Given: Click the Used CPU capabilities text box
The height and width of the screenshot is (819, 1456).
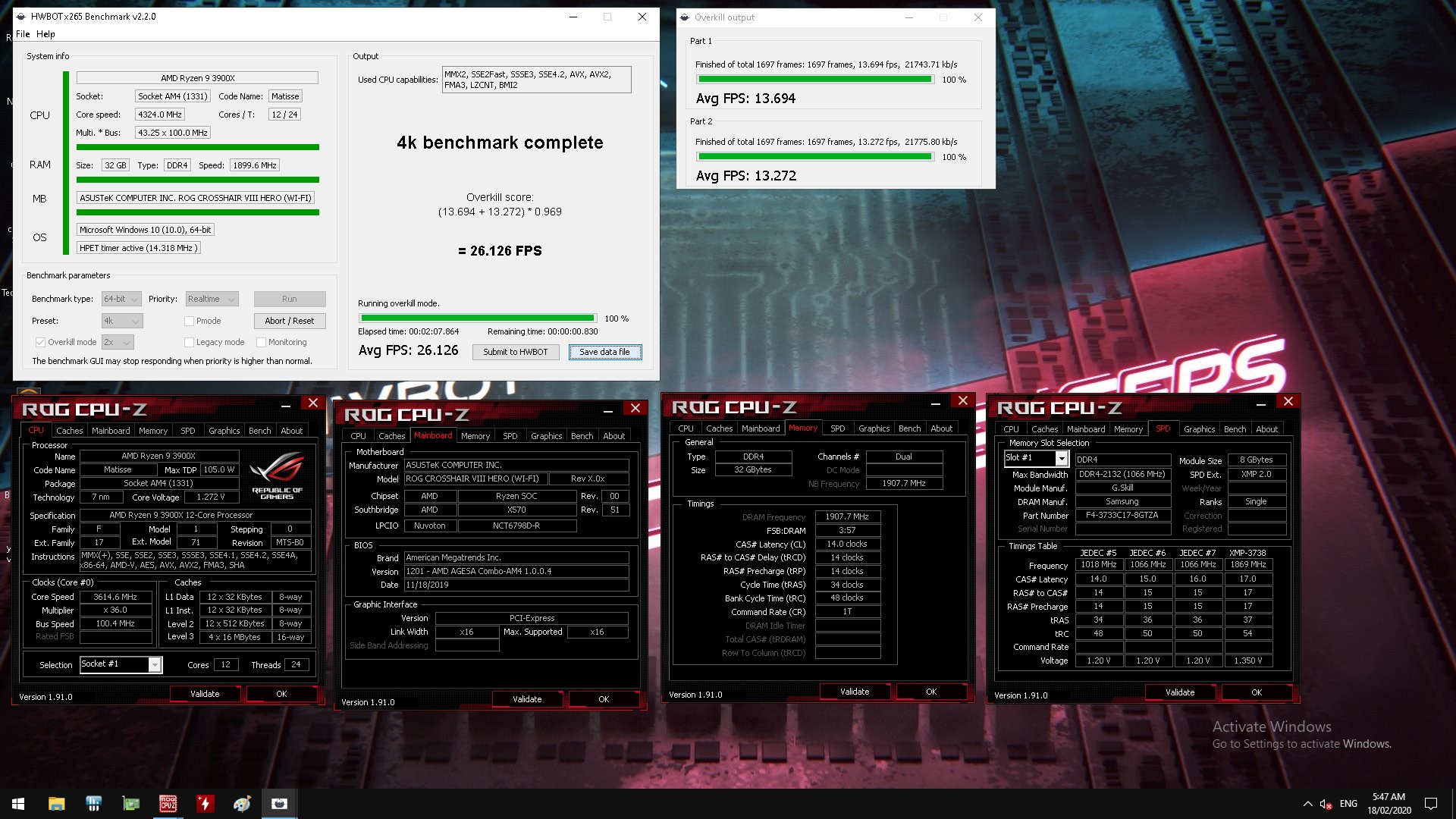Looking at the screenshot, I should tap(536, 80).
